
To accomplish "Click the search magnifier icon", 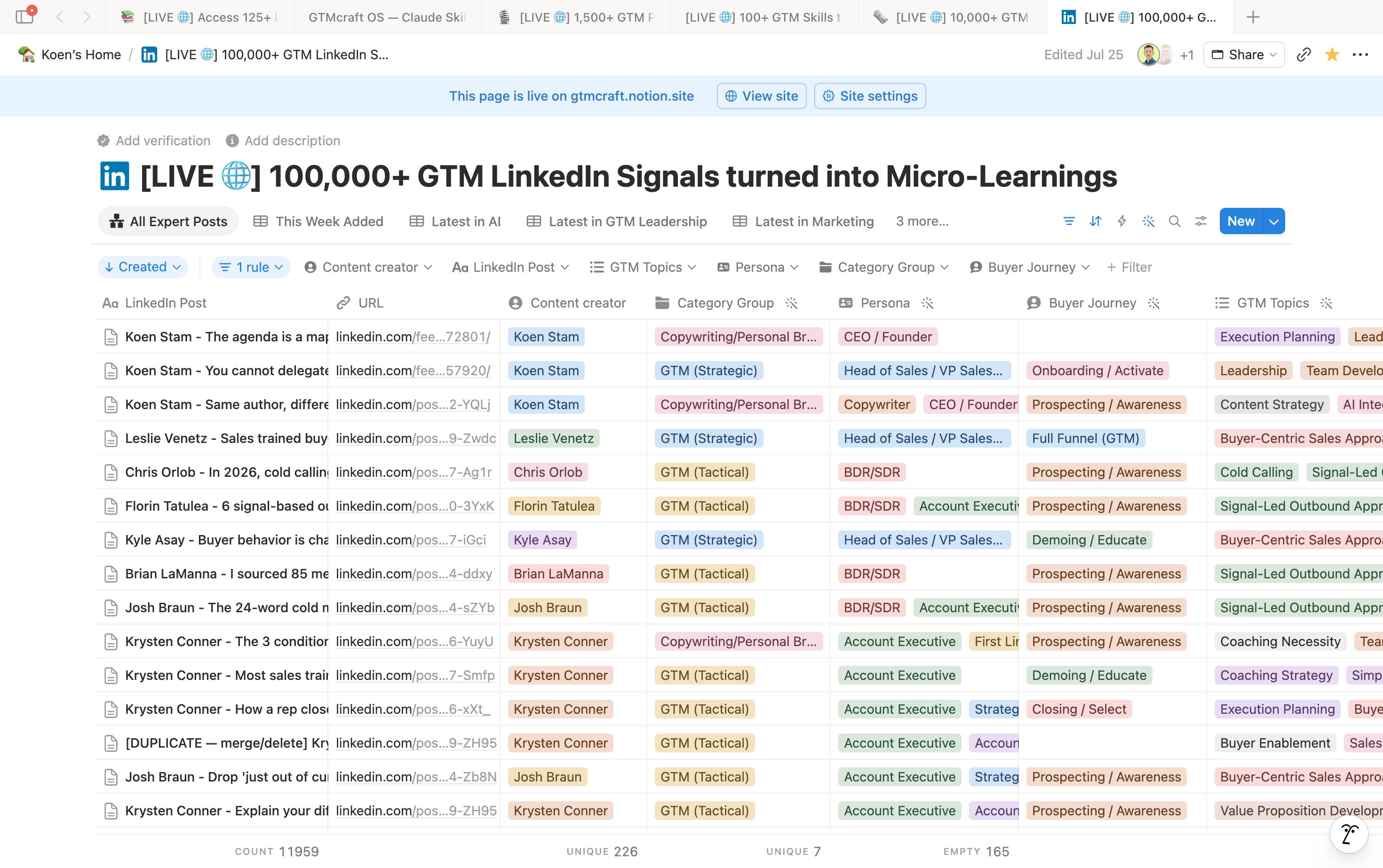I will (1175, 221).
